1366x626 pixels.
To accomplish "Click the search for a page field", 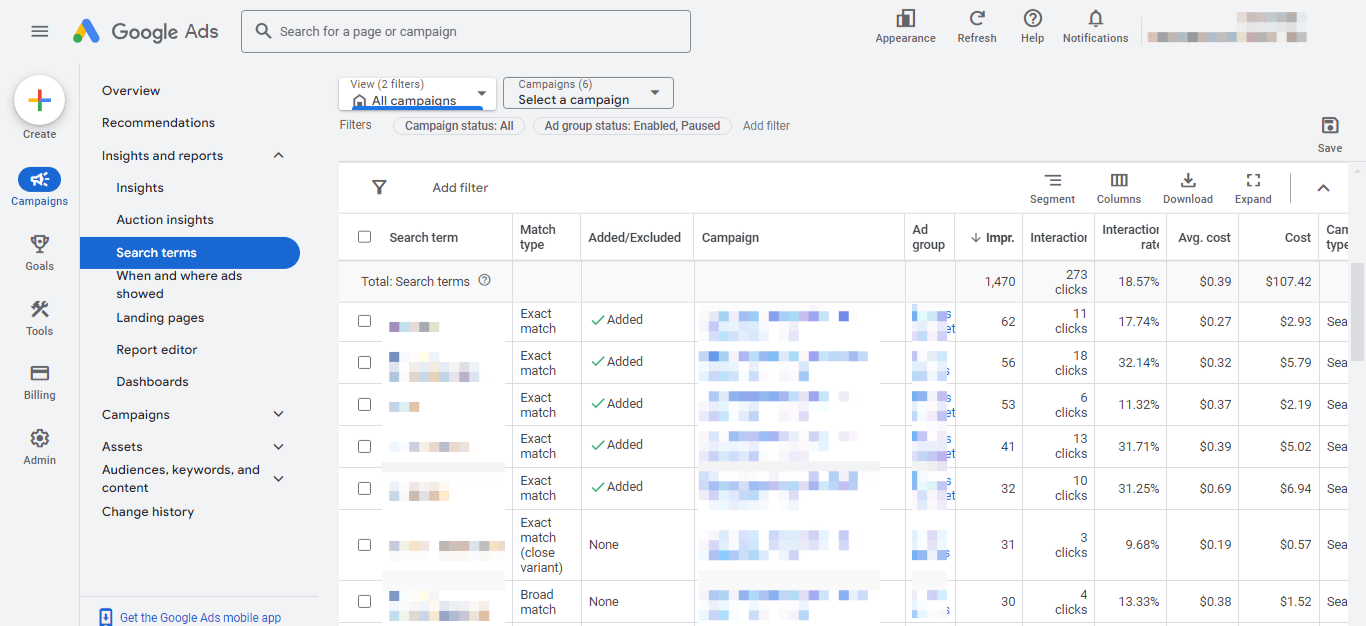I will point(466,31).
